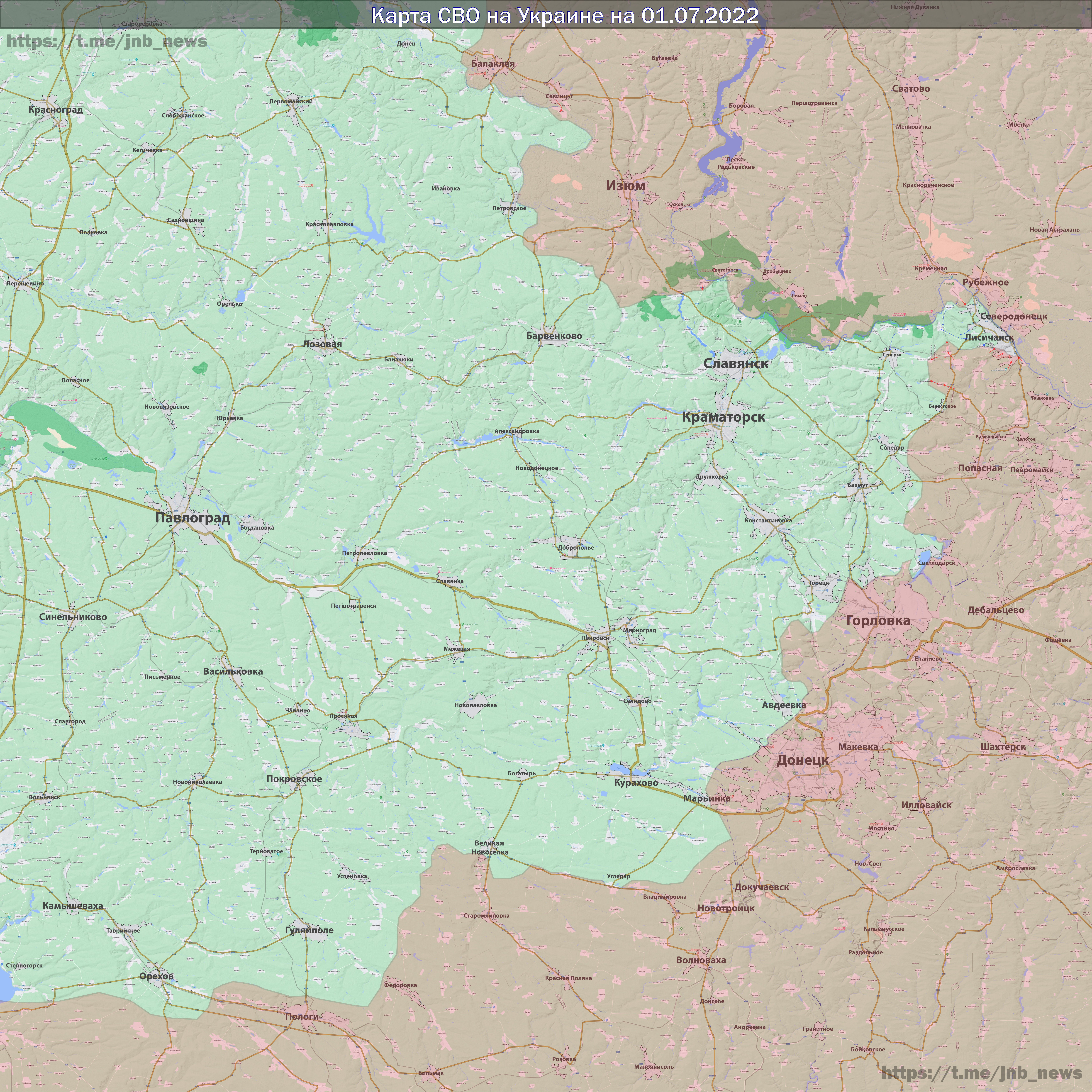This screenshot has height=1092, width=1092.
Task: Select the Покровск town label
Action: [595, 638]
